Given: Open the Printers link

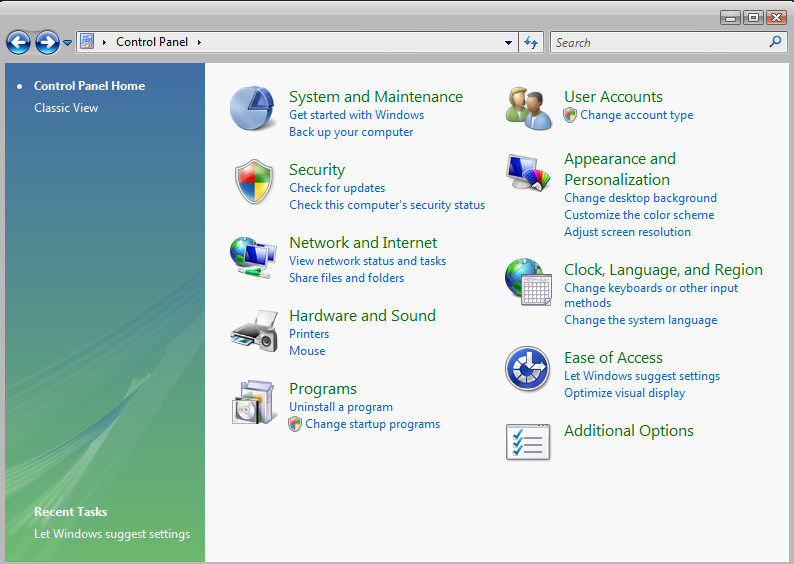Looking at the screenshot, I should (309, 334).
